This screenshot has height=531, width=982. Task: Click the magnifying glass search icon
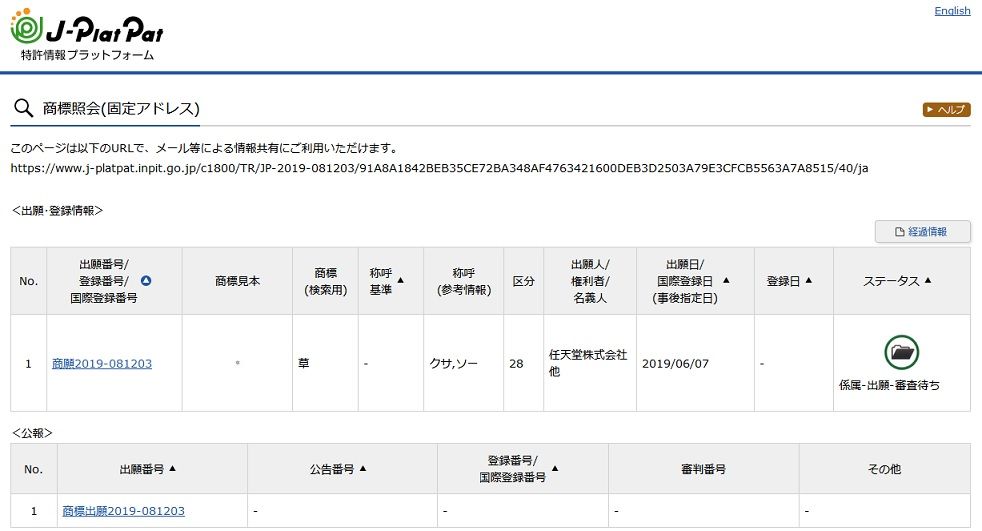23,108
